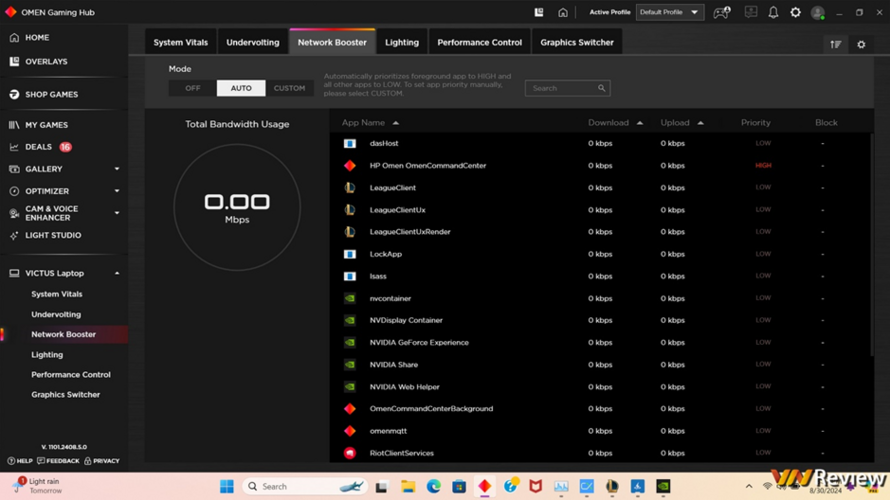Select CUSTOM mode
Viewport: 890px width, 500px height.
click(x=289, y=88)
